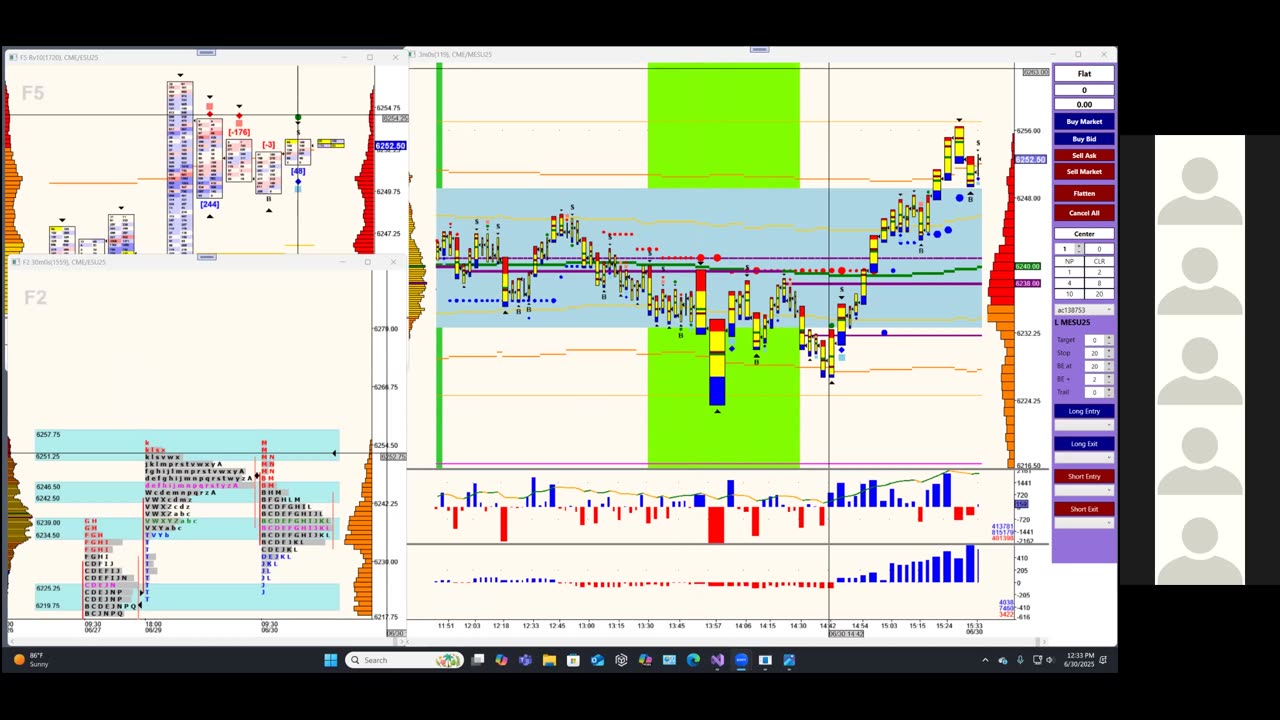Open Visual Studio from the taskbar

(717, 660)
